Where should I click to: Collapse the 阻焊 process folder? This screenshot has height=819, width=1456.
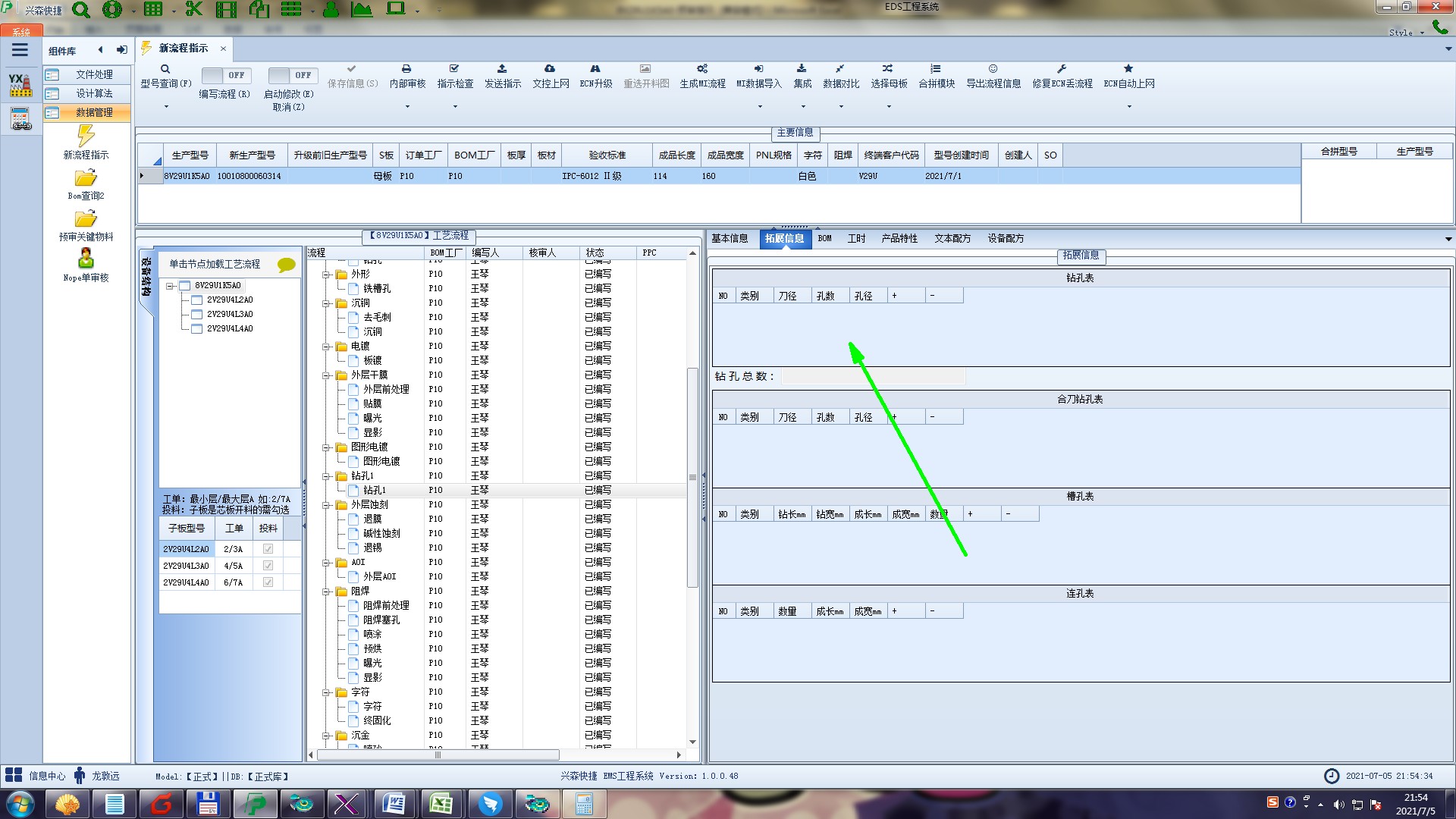click(x=326, y=591)
